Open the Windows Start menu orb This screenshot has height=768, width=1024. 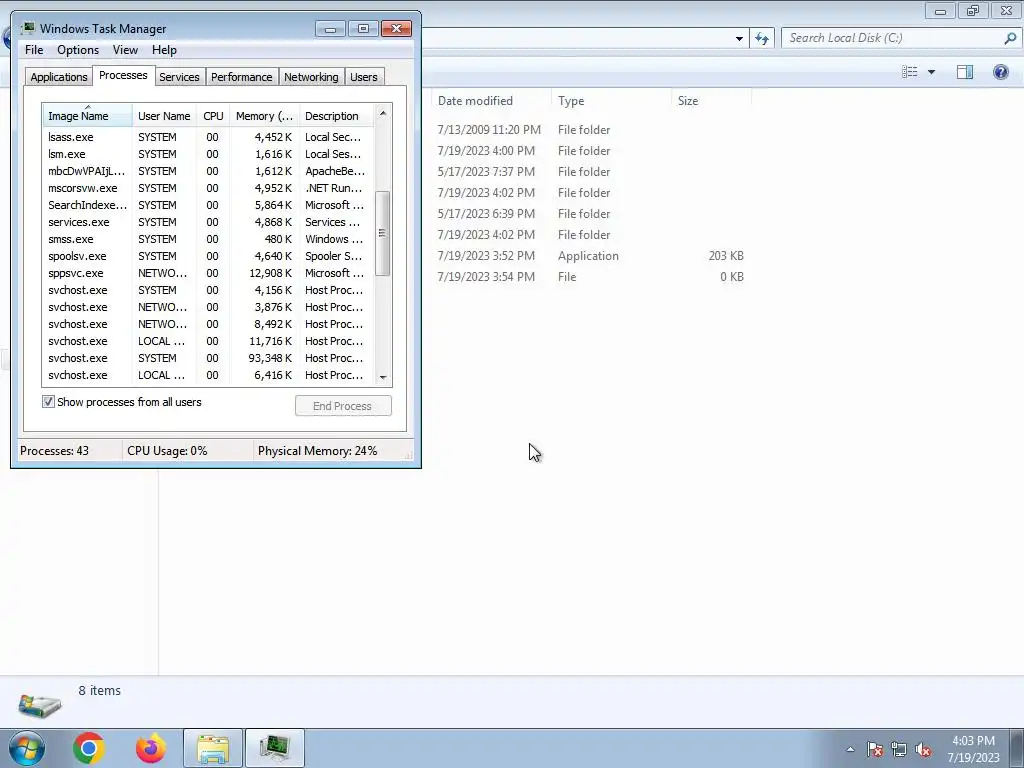tap(27, 748)
